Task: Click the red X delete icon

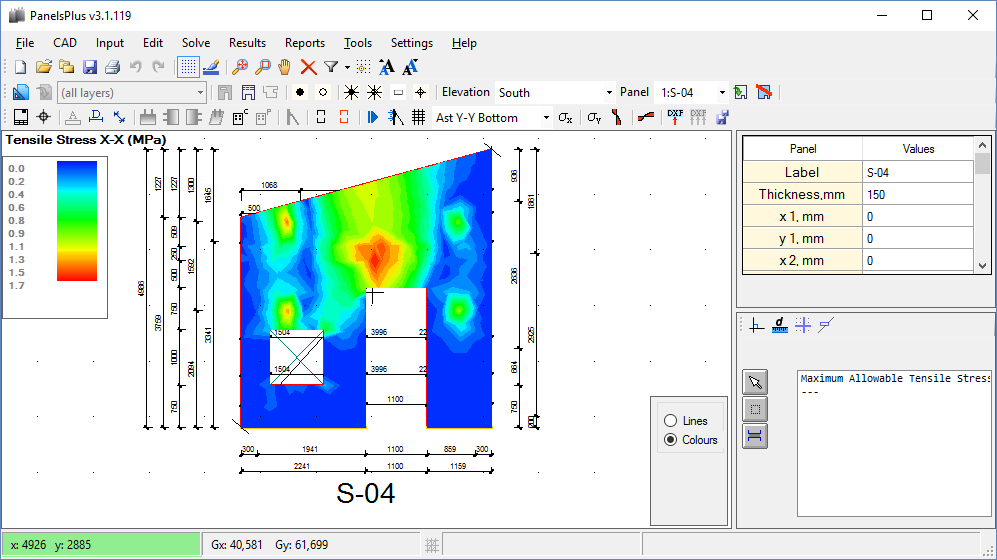Action: tap(308, 67)
